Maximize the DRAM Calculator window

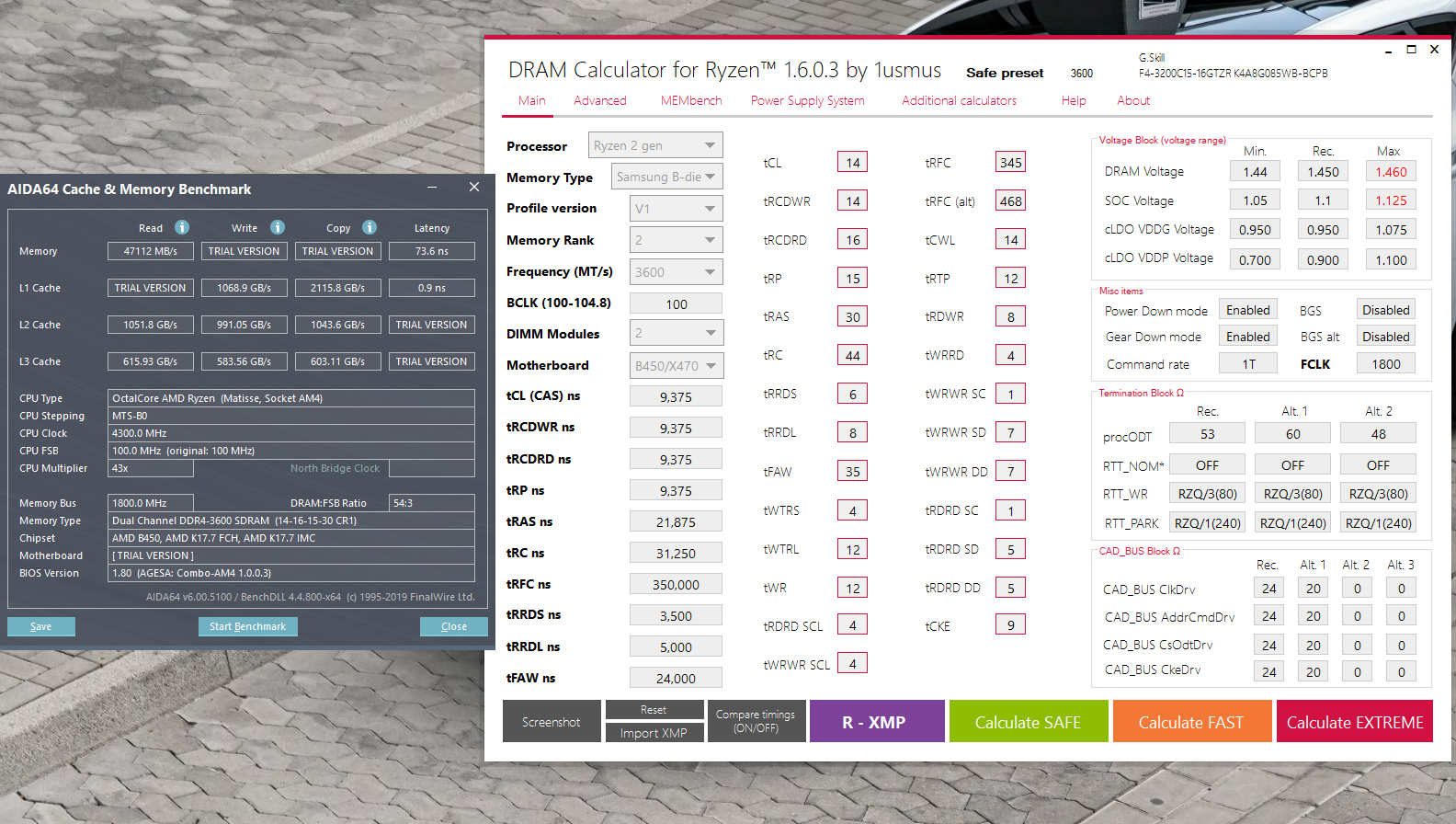coord(1411,50)
